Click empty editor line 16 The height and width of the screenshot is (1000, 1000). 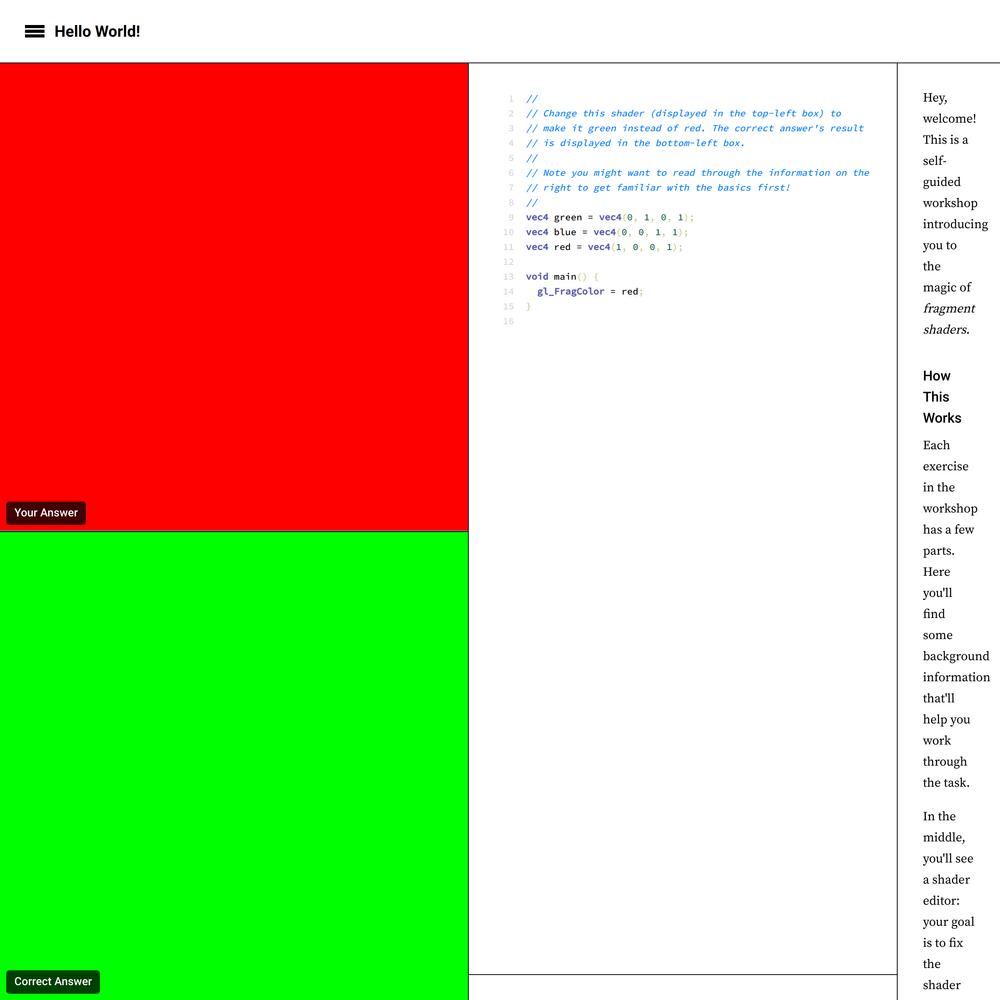click(x=698, y=321)
